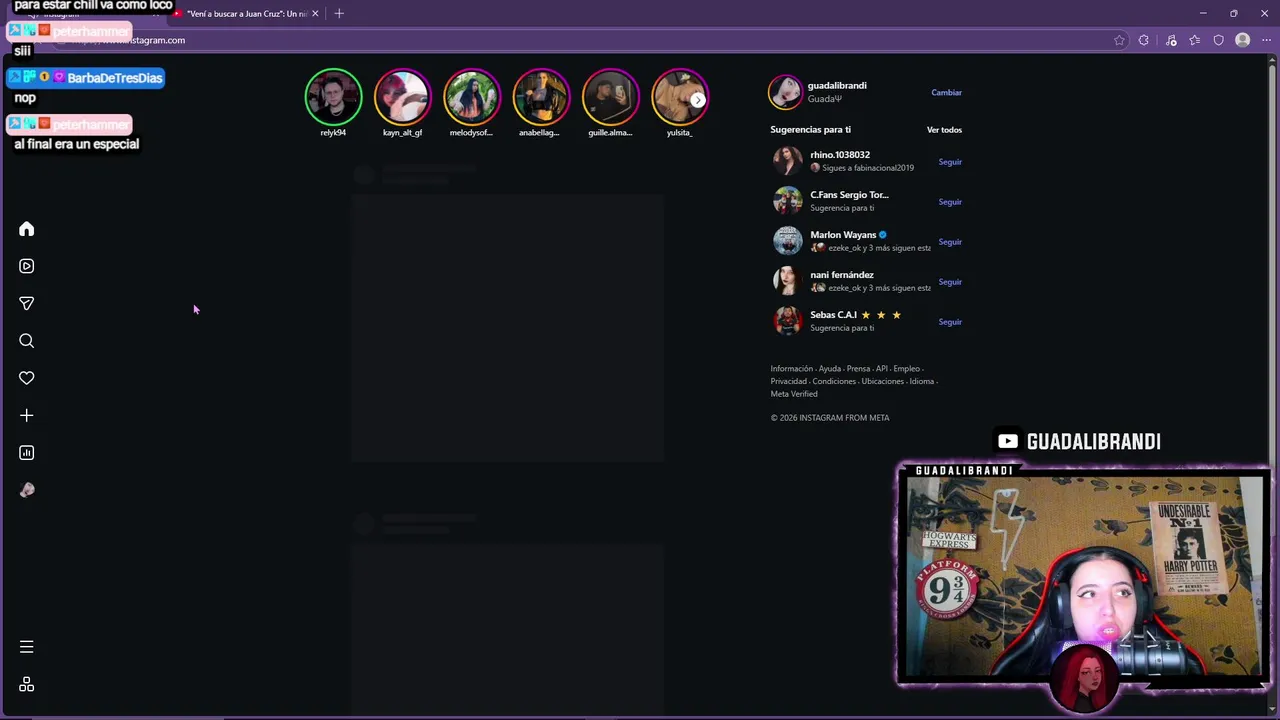
Task: Open the hamburger More menu
Action: (27, 647)
